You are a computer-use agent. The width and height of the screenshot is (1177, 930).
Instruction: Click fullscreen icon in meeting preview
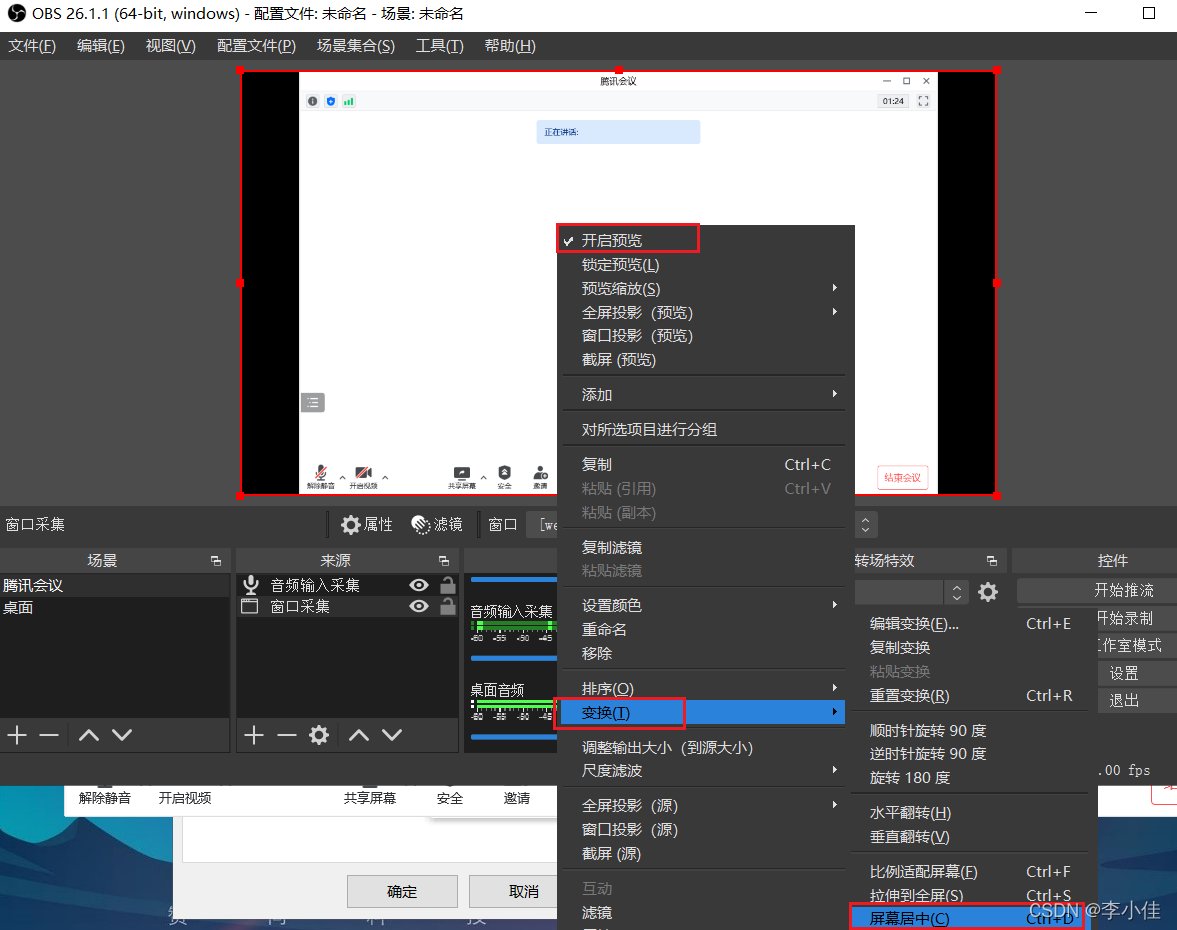tap(923, 101)
